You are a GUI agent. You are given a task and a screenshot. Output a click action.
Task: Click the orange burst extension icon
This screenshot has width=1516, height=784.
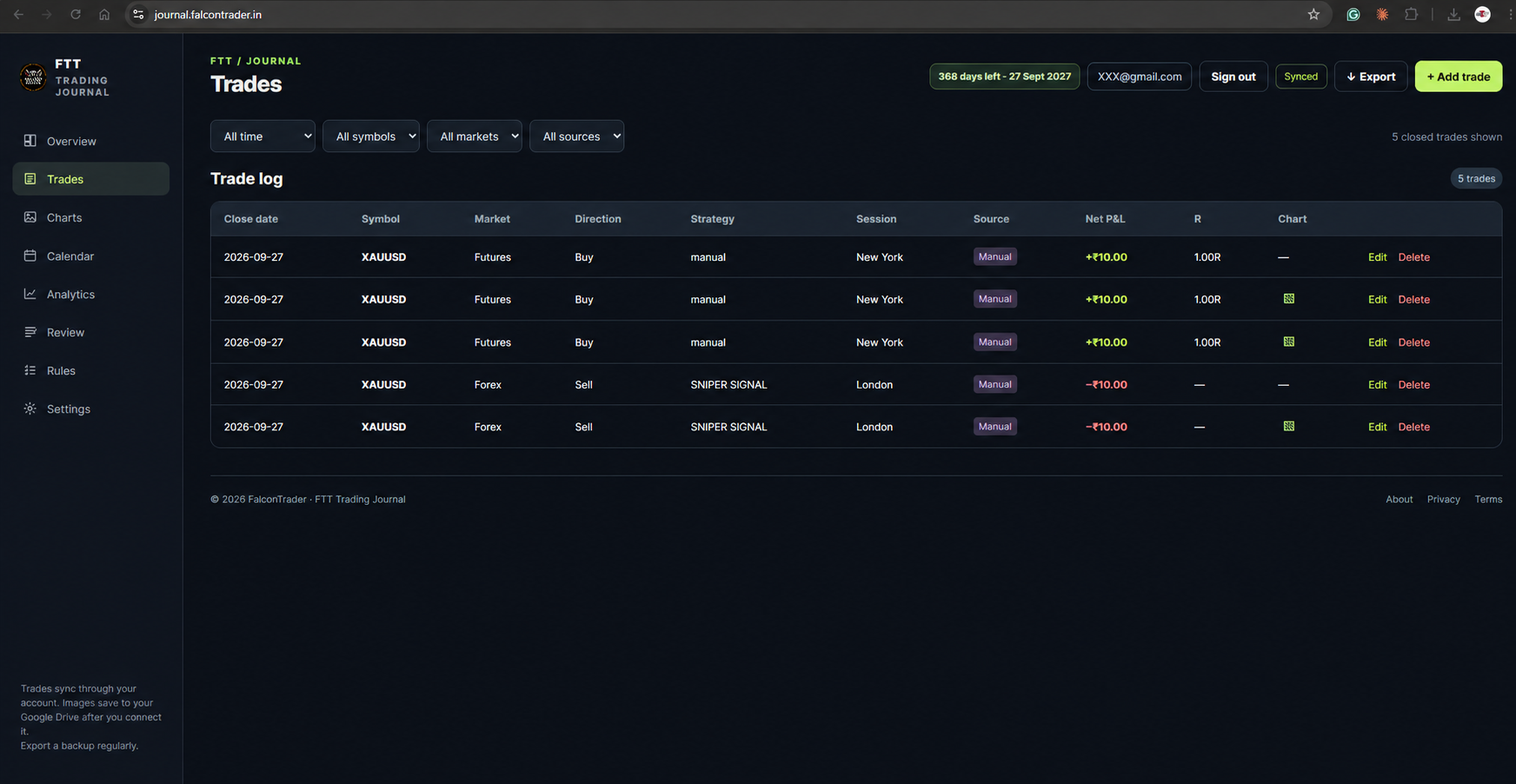(1382, 15)
